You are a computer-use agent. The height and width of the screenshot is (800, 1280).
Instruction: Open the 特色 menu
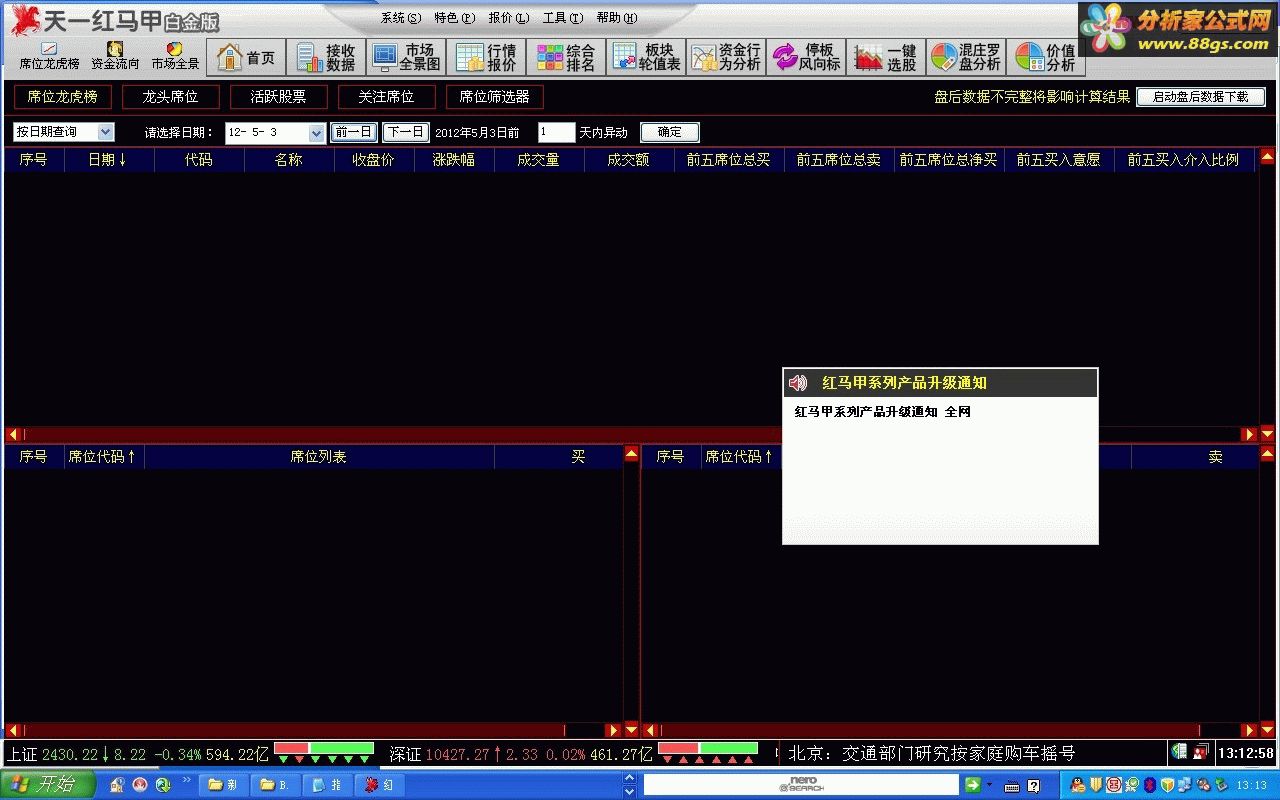(455, 18)
